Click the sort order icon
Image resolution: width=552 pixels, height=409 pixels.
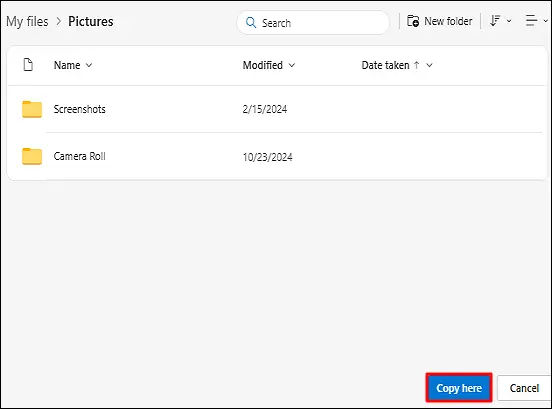495,21
